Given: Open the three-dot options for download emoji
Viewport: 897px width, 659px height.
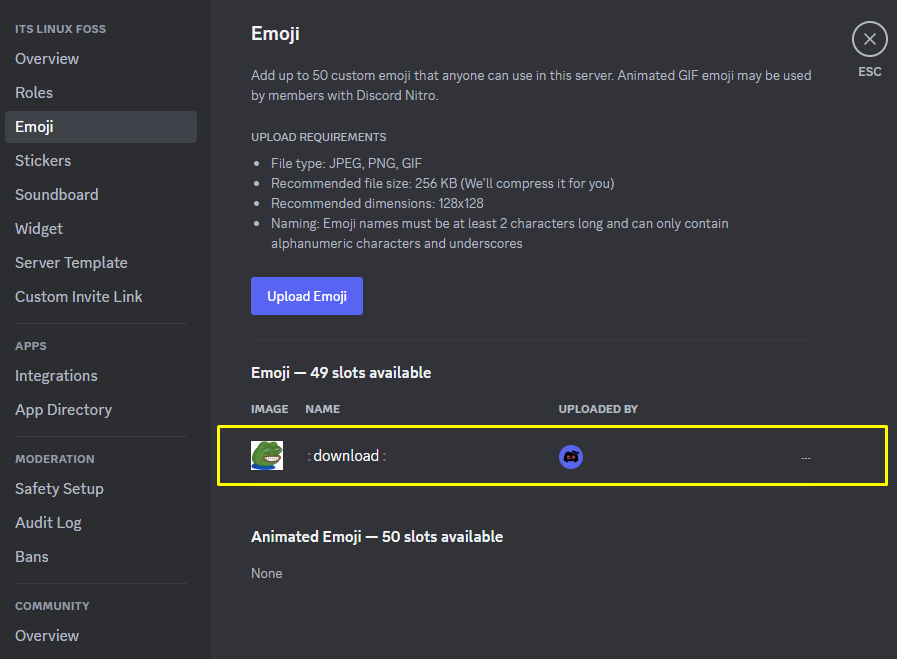Looking at the screenshot, I should click(805, 458).
